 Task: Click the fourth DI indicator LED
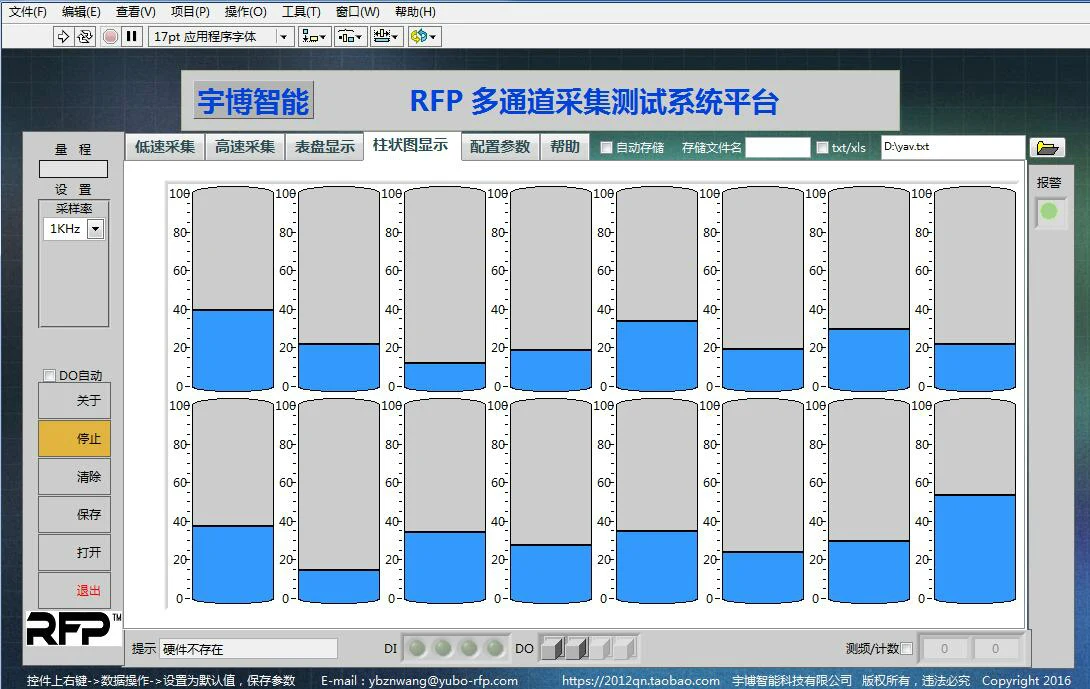pos(494,648)
